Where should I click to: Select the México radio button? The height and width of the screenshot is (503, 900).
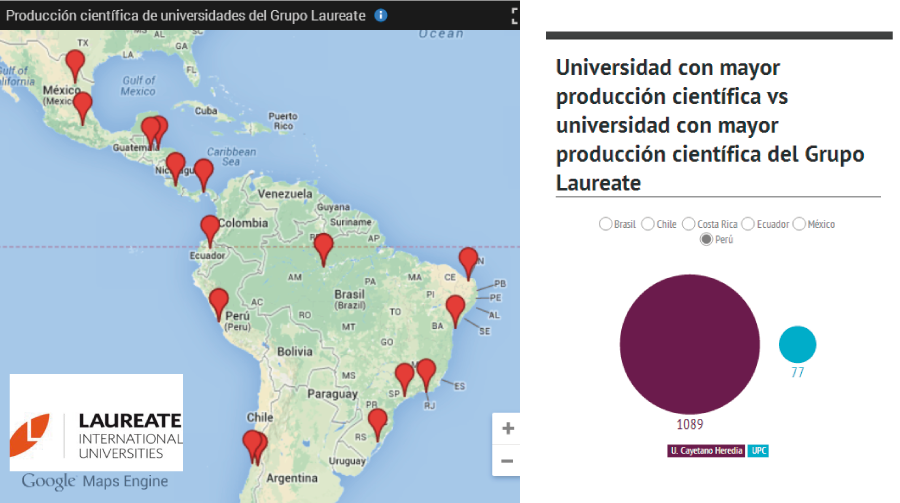click(x=799, y=224)
